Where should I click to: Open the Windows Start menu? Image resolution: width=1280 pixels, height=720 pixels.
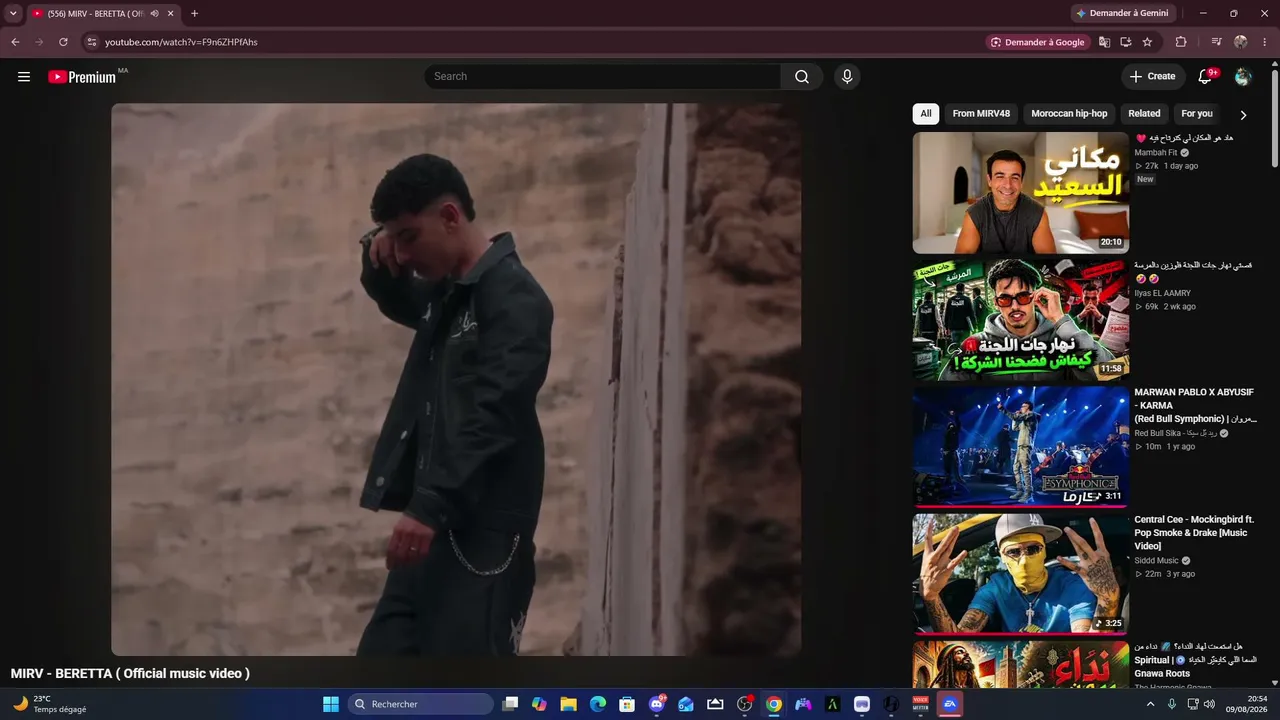click(x=331, y=704)
